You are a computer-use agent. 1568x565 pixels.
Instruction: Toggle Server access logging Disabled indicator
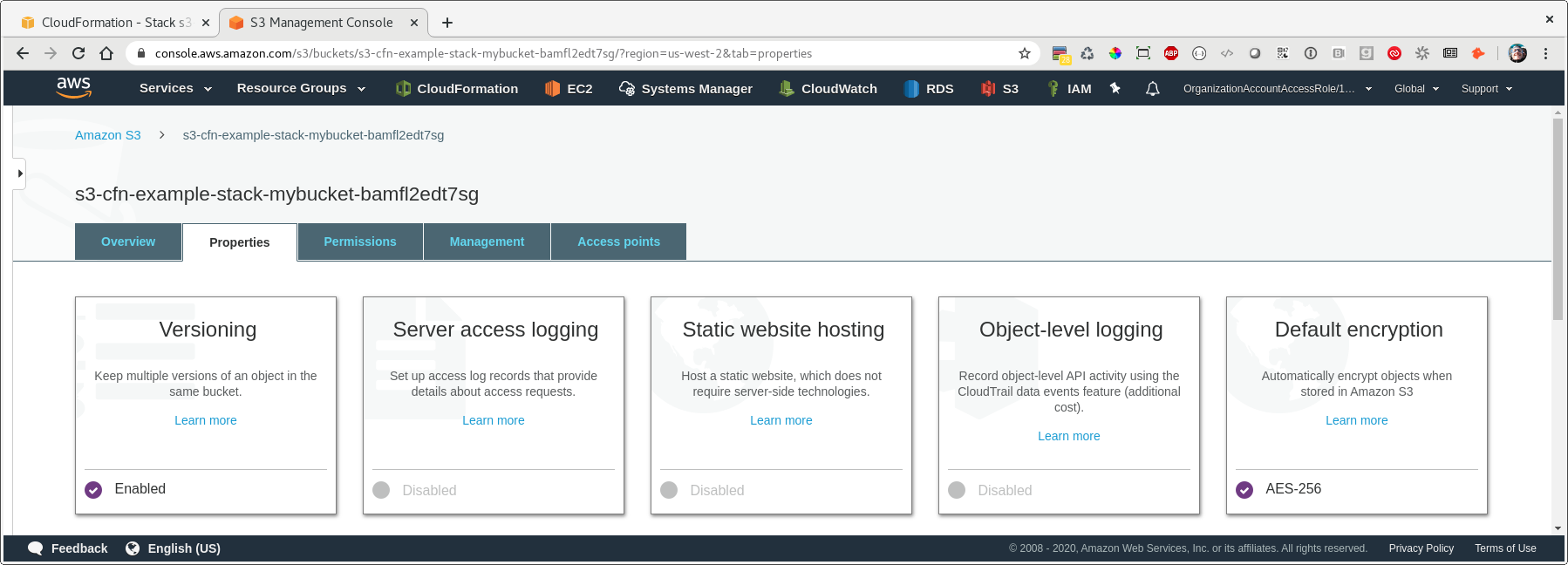point(381,490)
